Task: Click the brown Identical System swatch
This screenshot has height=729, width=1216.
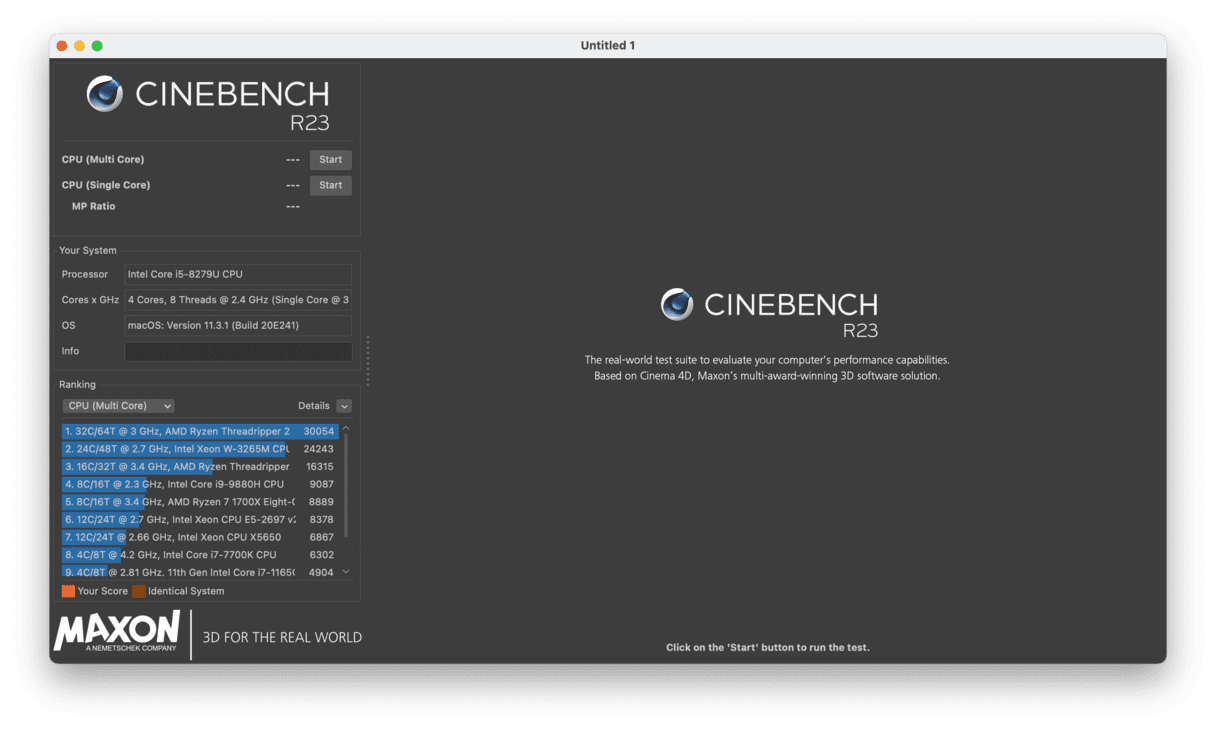Action: pos(139,591)
